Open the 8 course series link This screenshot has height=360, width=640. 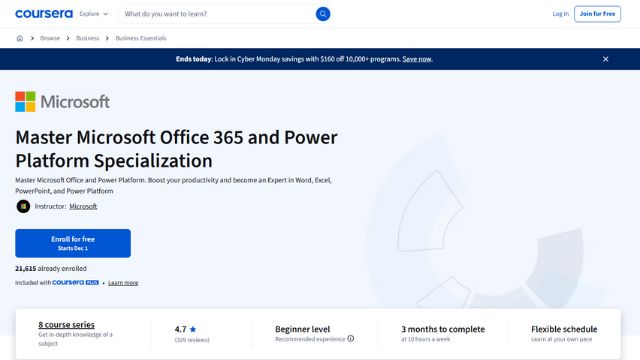[x=67, y=325]
